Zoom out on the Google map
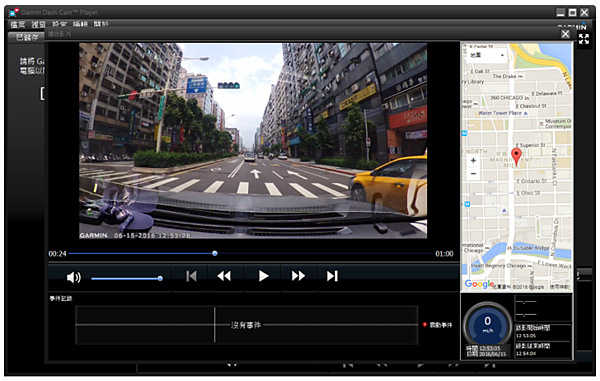Image resolution: width=600 pixels, height=381 pixels. [x=473, y=174]
